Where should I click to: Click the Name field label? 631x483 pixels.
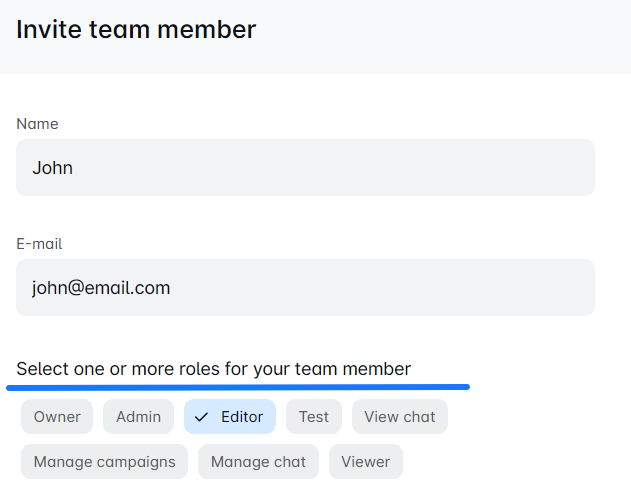(x=37, y=124)
